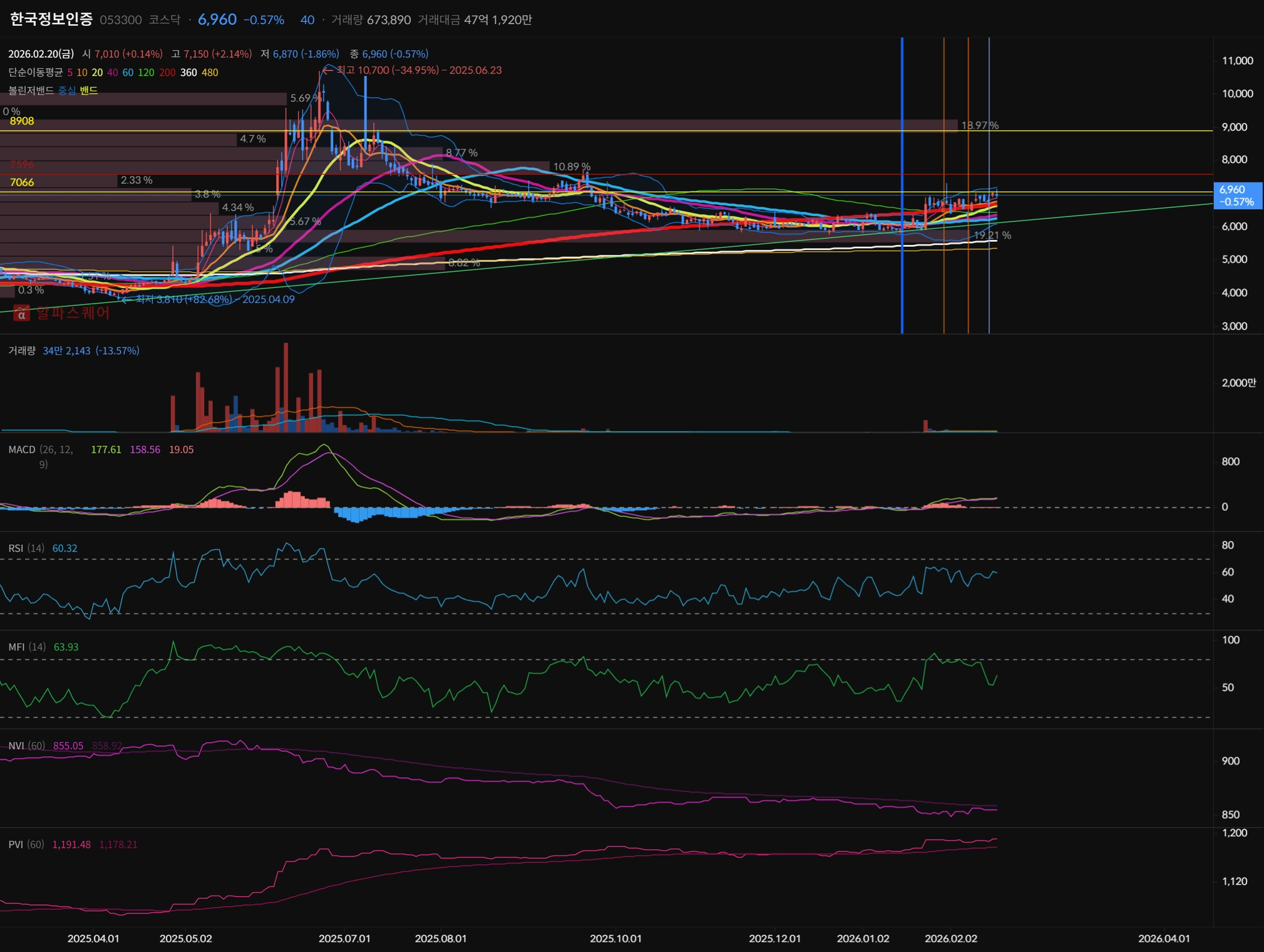Viewport: 1264px width, 952px height.
Task: Select the NVI (60) panel label
Action: pyautogui.click(x=27, y=746)
